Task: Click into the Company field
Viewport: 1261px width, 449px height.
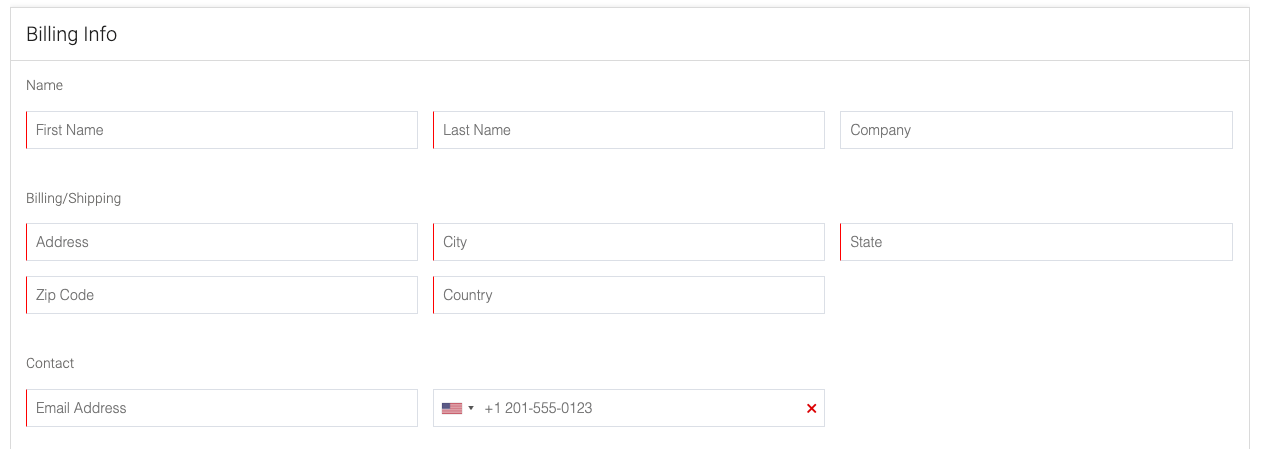Action: (x=1036, y=130)
